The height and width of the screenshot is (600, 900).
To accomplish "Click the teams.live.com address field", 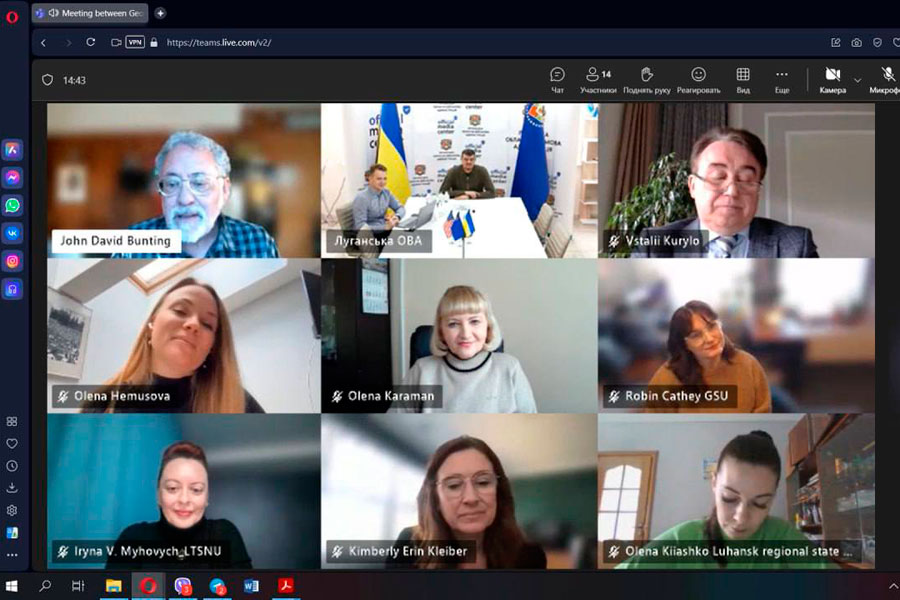I will pyautogui.click(x=219, y=42).
